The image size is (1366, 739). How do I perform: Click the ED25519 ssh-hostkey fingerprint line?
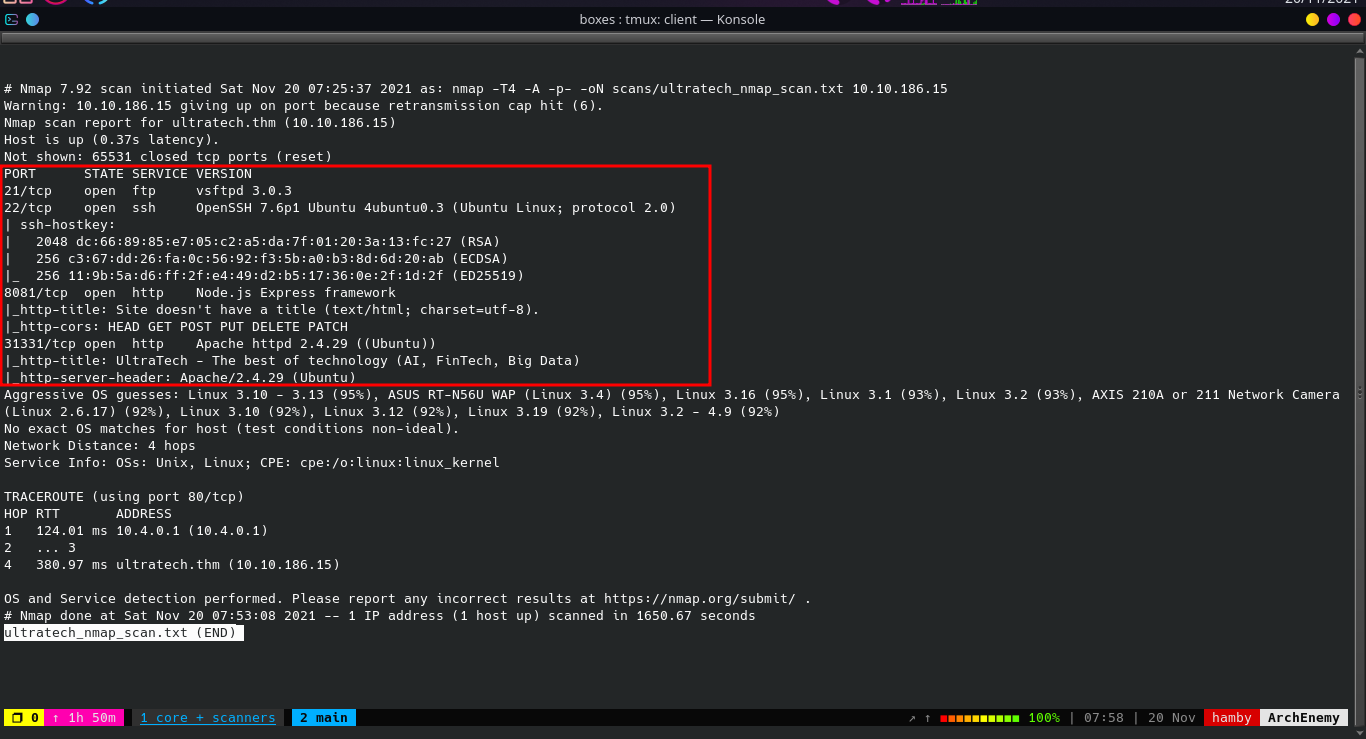[264, 275]
